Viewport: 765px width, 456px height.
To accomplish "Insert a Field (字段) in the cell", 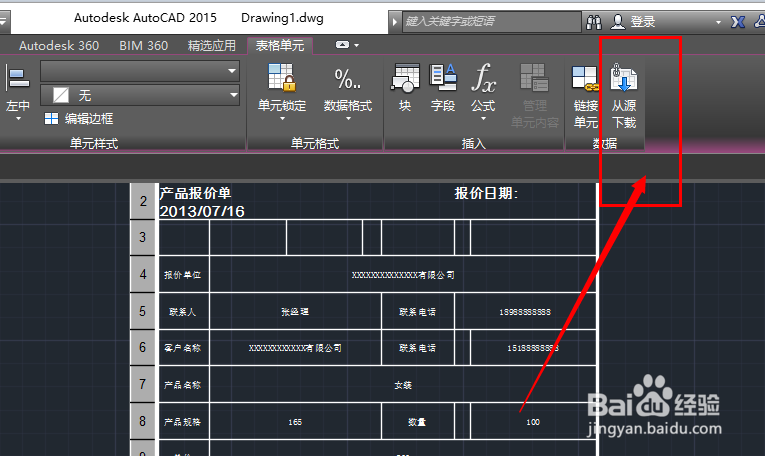I will point(443,87).
